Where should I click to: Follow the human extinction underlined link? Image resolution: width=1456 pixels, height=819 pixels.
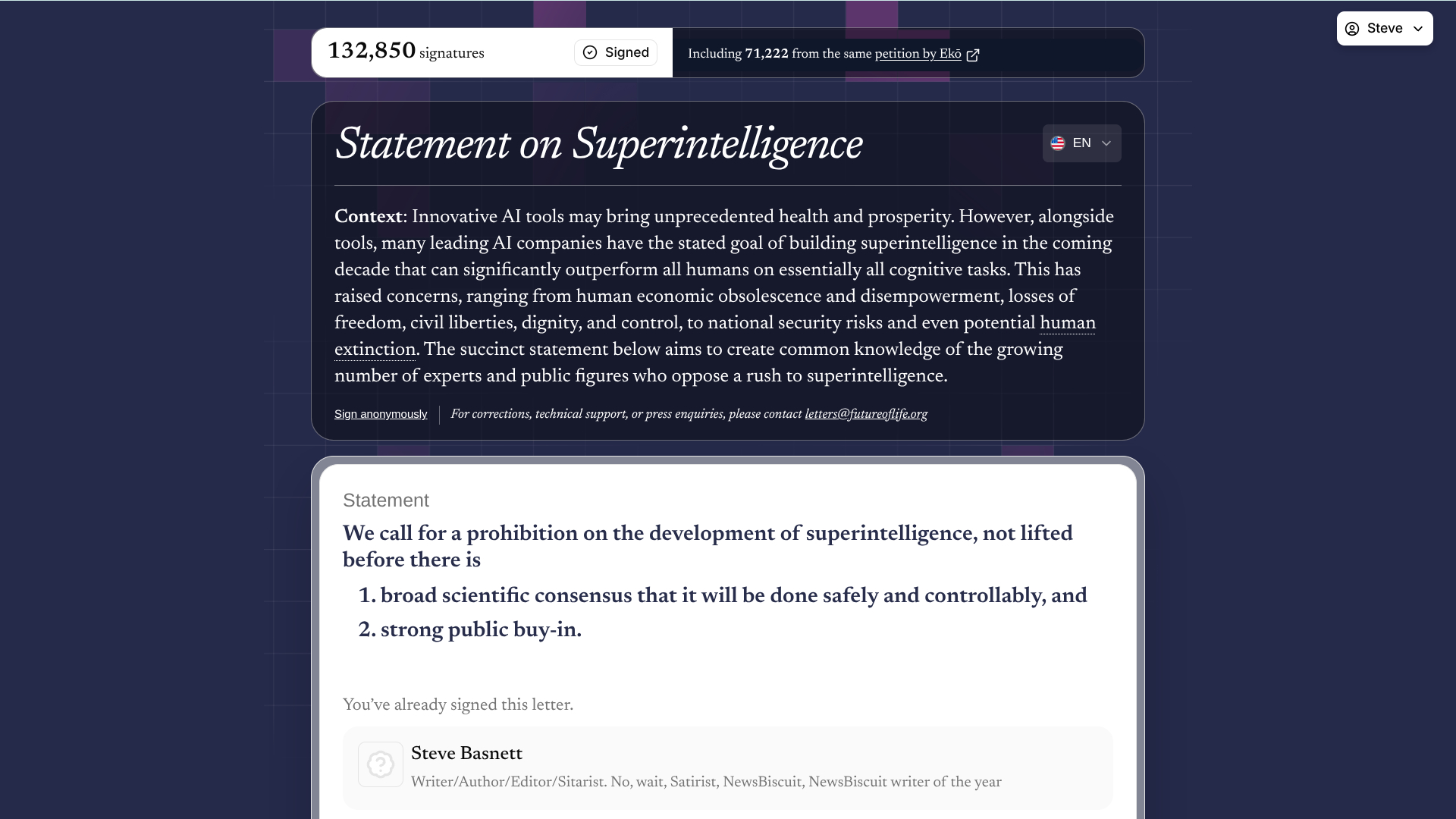pyautogui.click(x=1067, y=323)
